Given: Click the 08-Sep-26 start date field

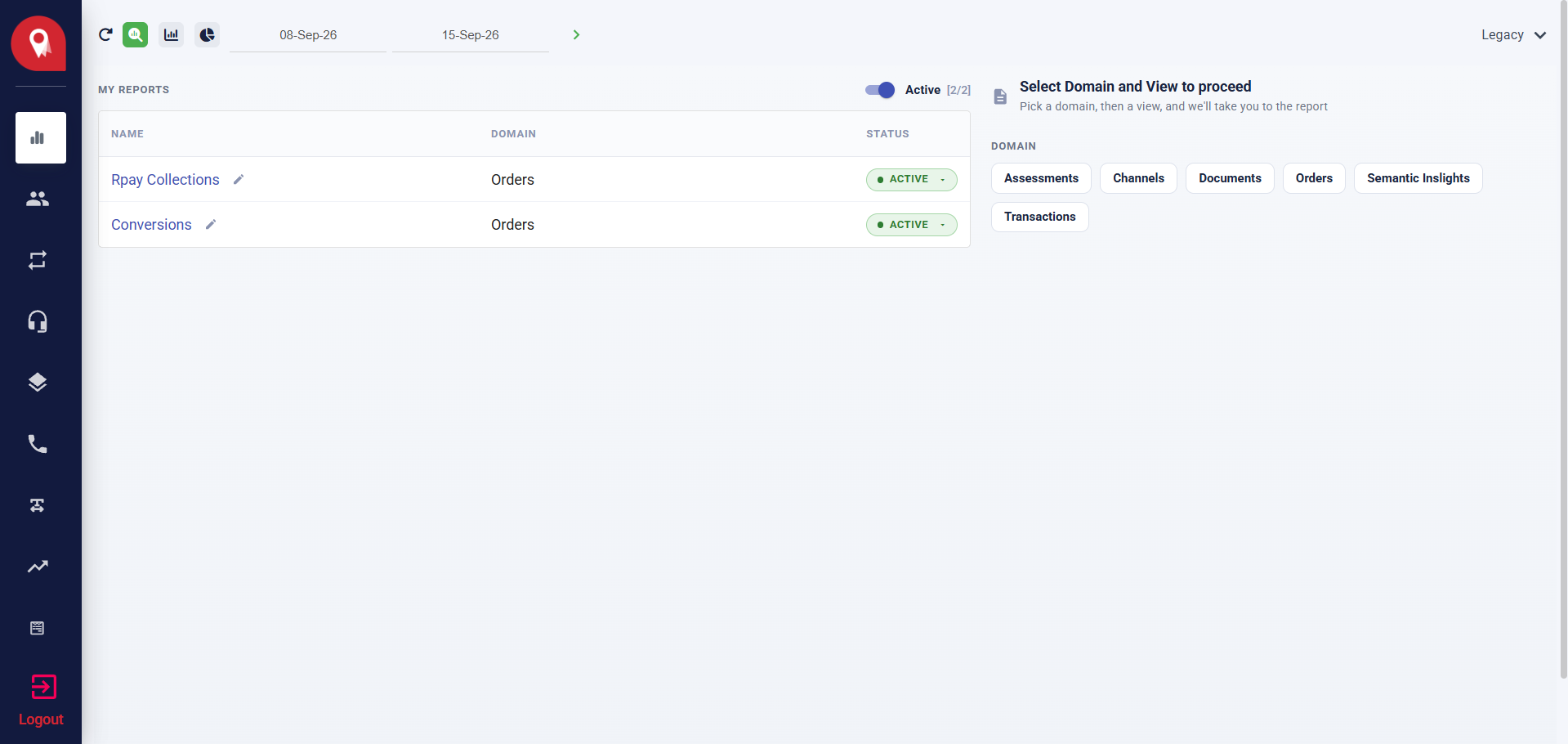Looking at the screenshot, I should coord(308,35).
